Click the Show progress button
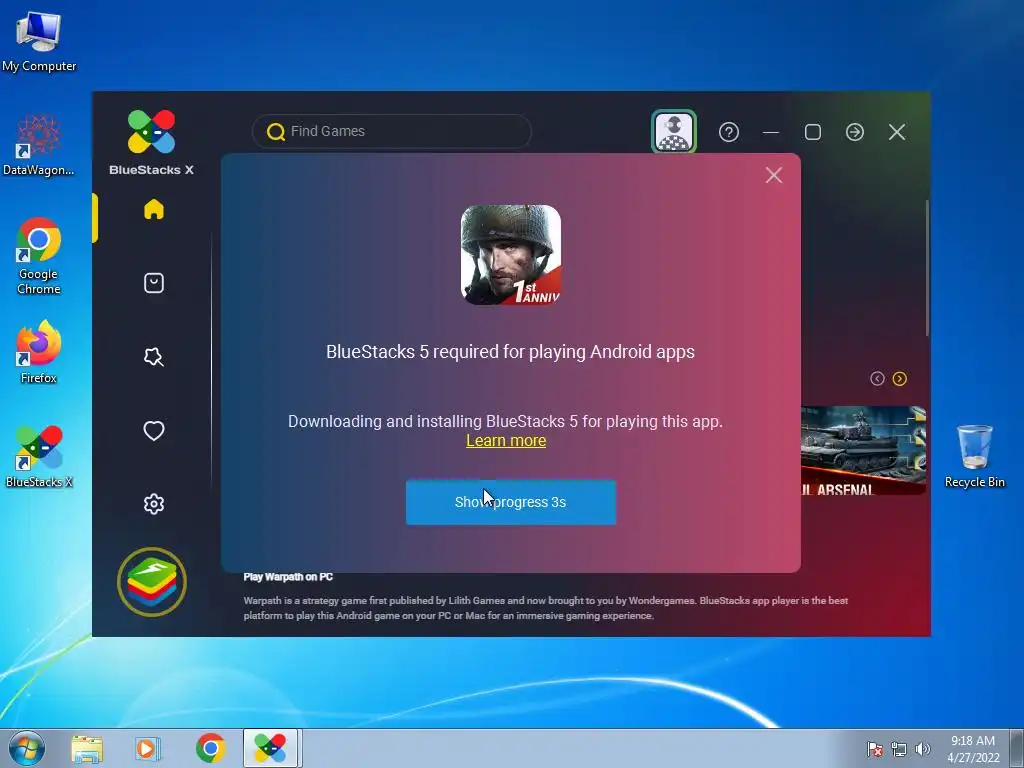The width and height of the screenshot is (1024, 768). pyautogui.click(x=511, y=502)
